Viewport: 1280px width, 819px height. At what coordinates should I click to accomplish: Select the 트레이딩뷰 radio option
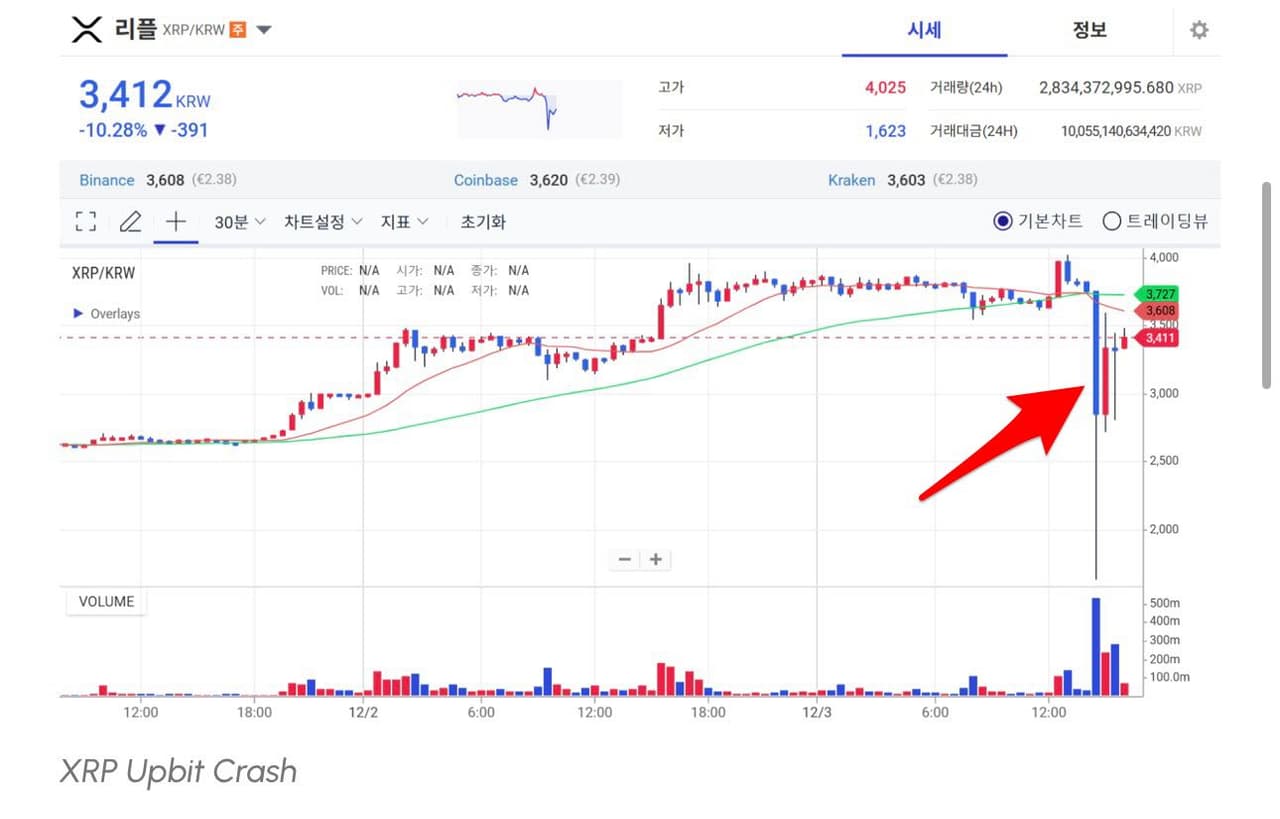1111,222
